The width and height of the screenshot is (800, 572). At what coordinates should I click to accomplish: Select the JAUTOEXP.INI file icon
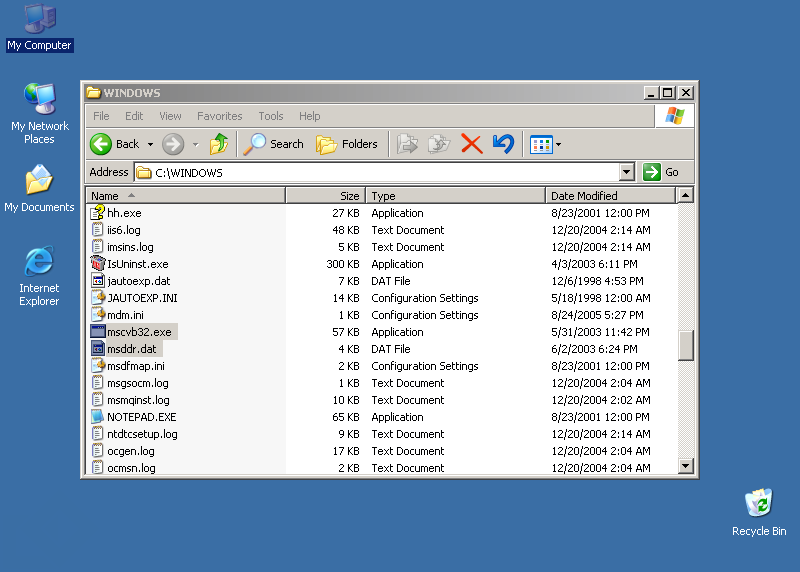[x=97, y=297]
